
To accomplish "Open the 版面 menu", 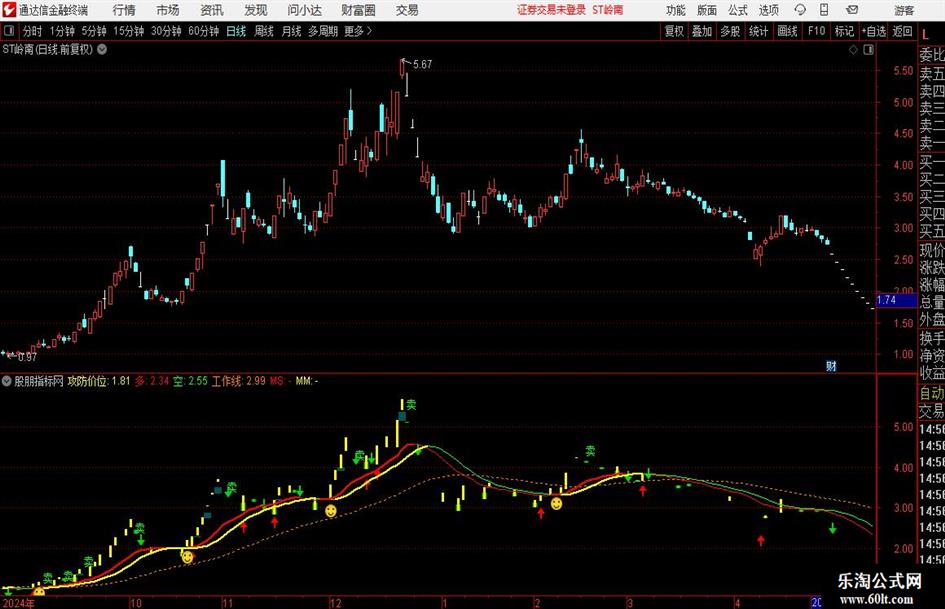I will tap(706, 10).
